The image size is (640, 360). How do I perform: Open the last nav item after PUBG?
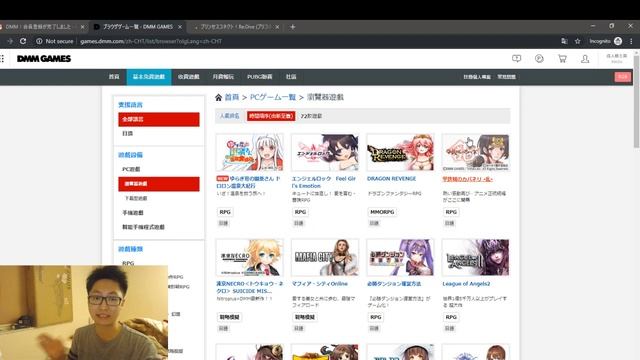pos(291,77)
